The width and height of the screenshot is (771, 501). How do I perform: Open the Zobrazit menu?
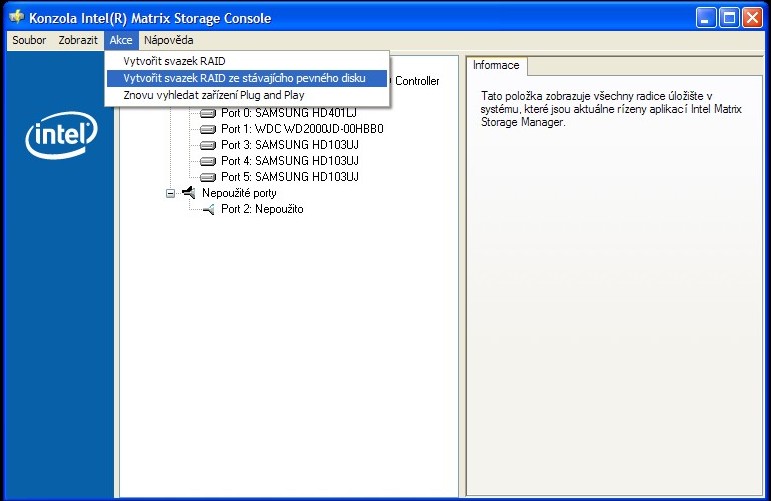[x=78, y=40]
